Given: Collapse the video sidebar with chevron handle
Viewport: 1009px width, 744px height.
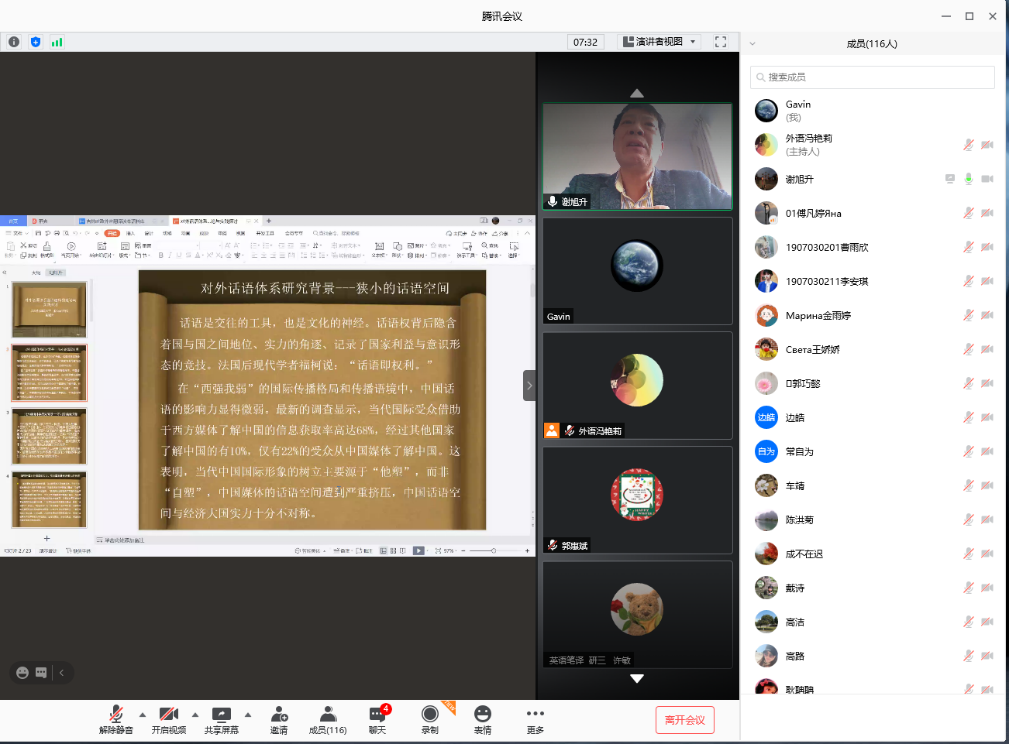Looking at the screenshot, I should coord(529,386).
